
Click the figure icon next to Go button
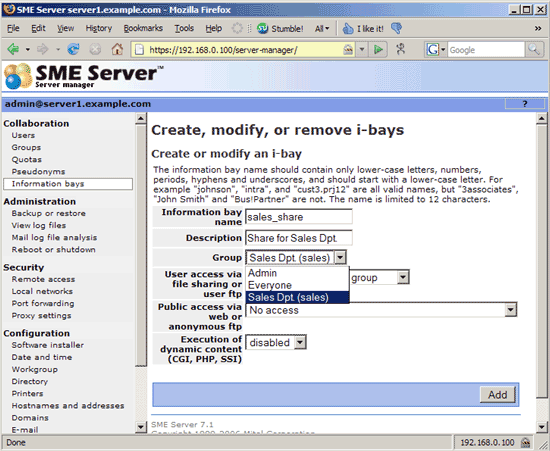point(401,49)
